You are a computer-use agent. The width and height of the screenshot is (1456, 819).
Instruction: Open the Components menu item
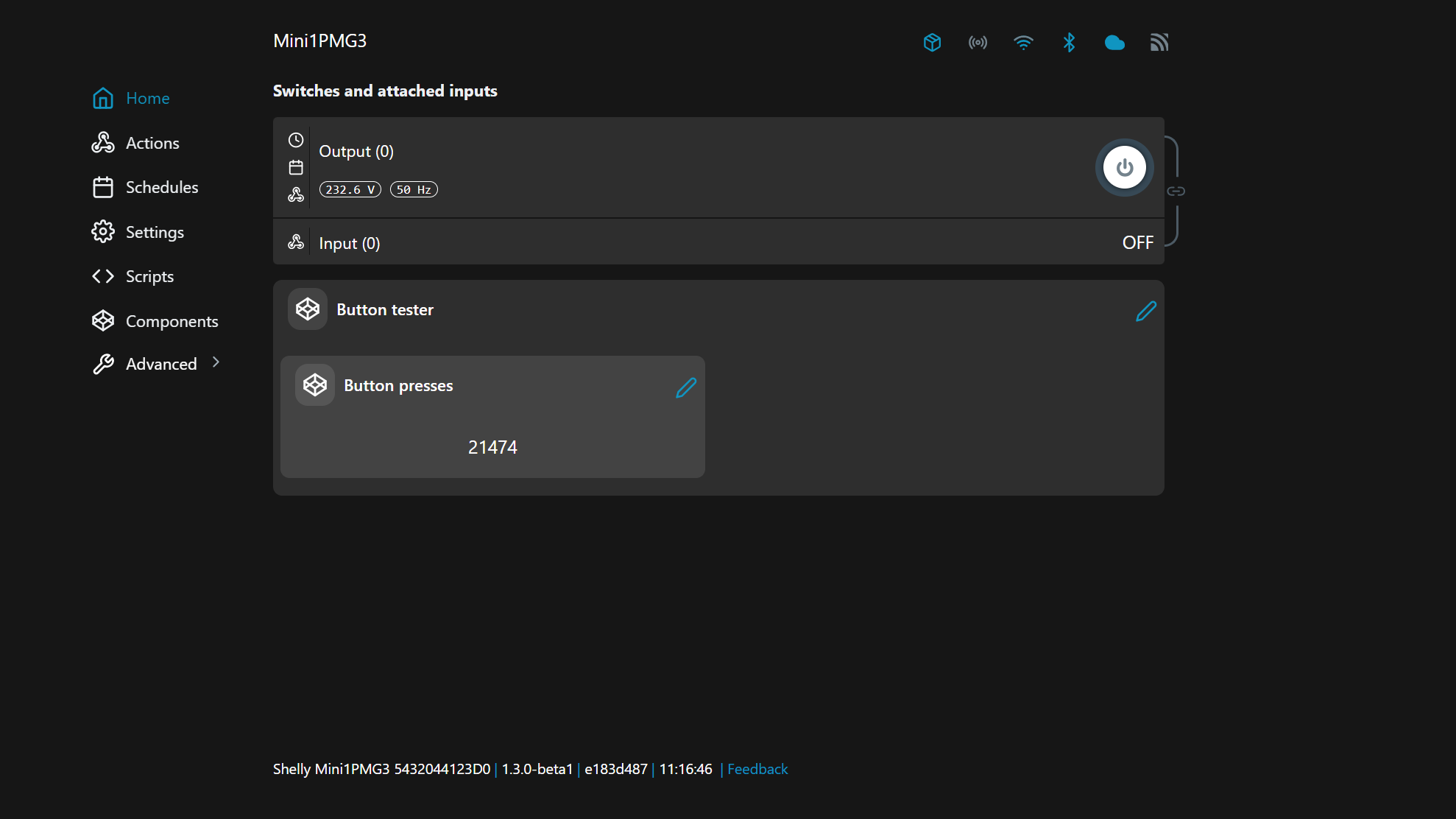pyautogui.click(x=172, y=321)
